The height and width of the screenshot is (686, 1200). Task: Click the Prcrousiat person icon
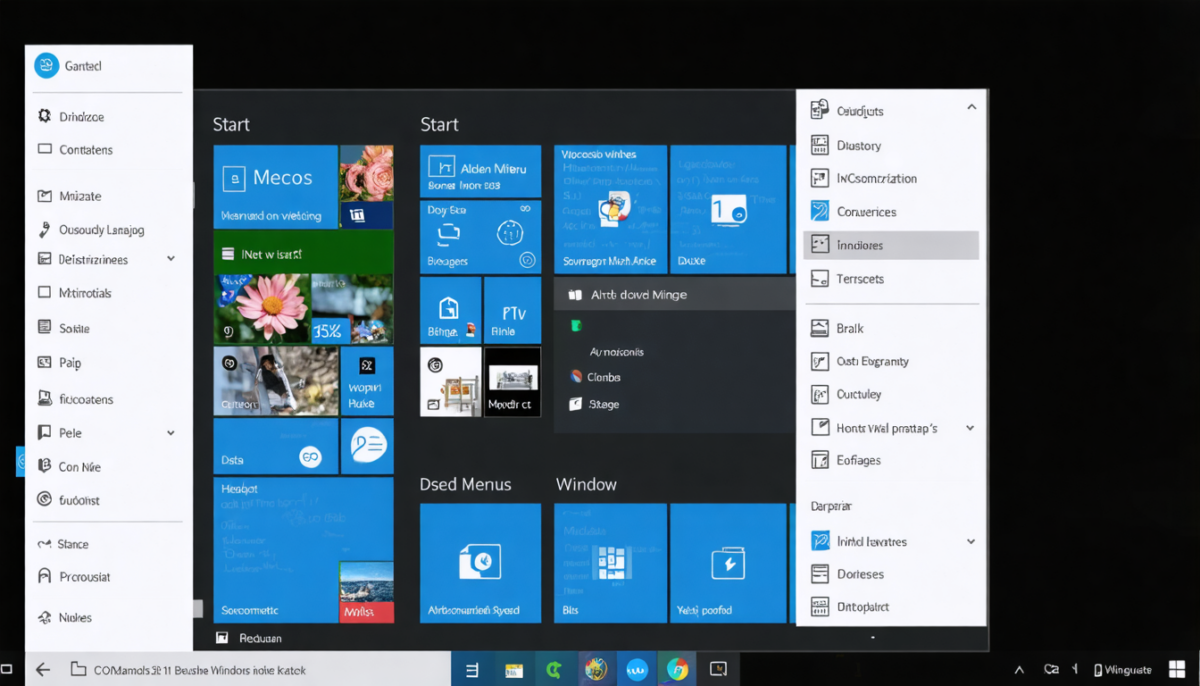point(44,576)
